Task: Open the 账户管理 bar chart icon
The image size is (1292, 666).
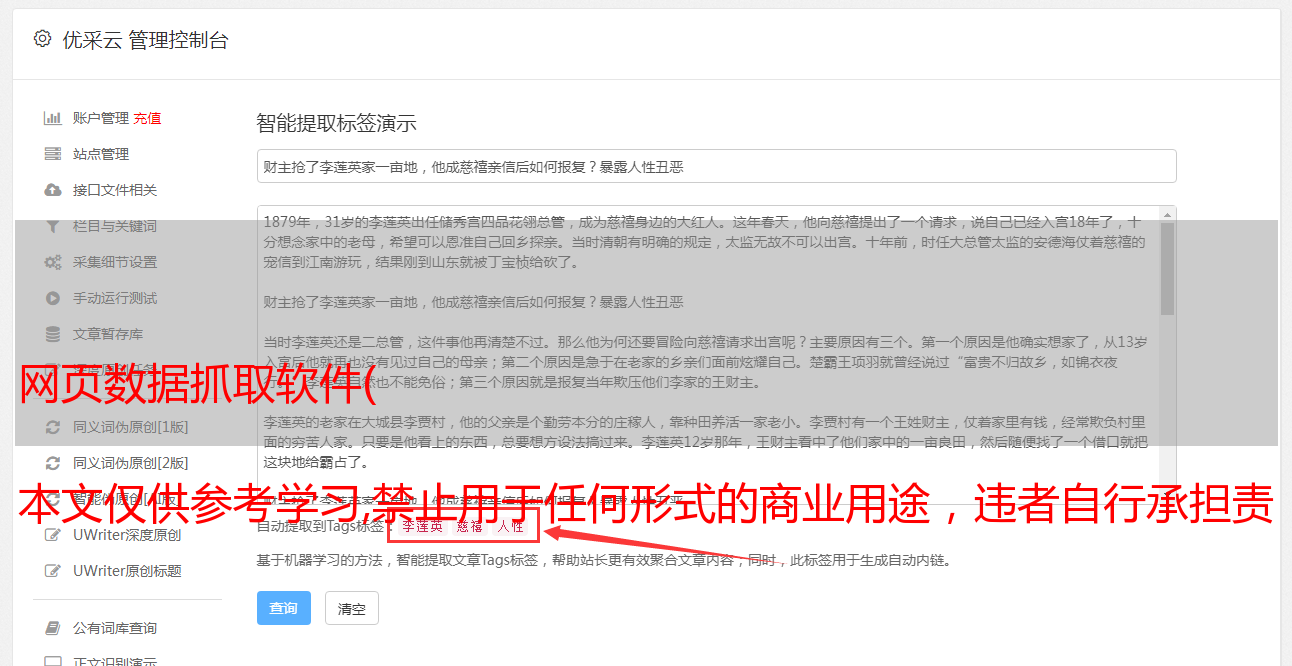Action: pyautogui.click(x=53, y=118)
